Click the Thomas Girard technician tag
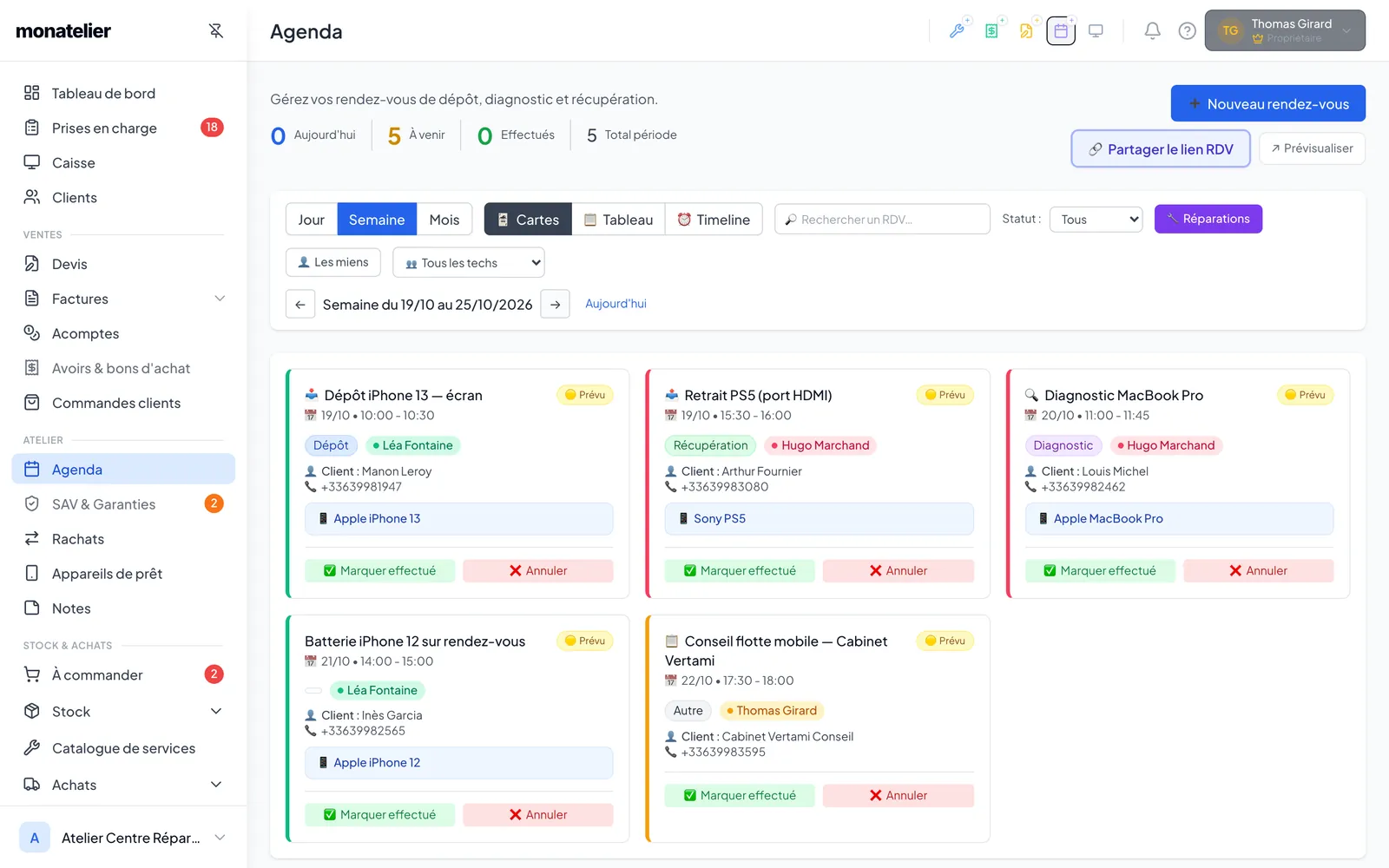1389x868 pixels. point(772,711)
